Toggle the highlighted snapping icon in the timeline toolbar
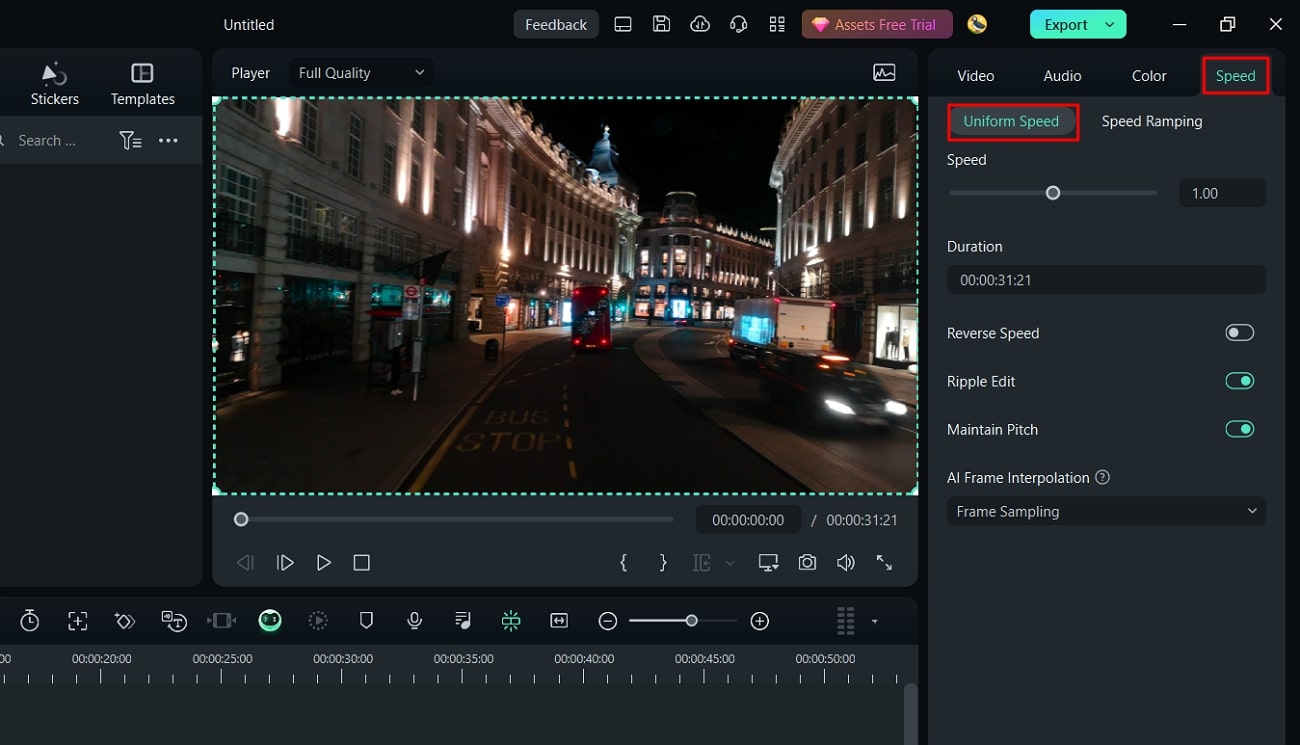 point(511,621)
